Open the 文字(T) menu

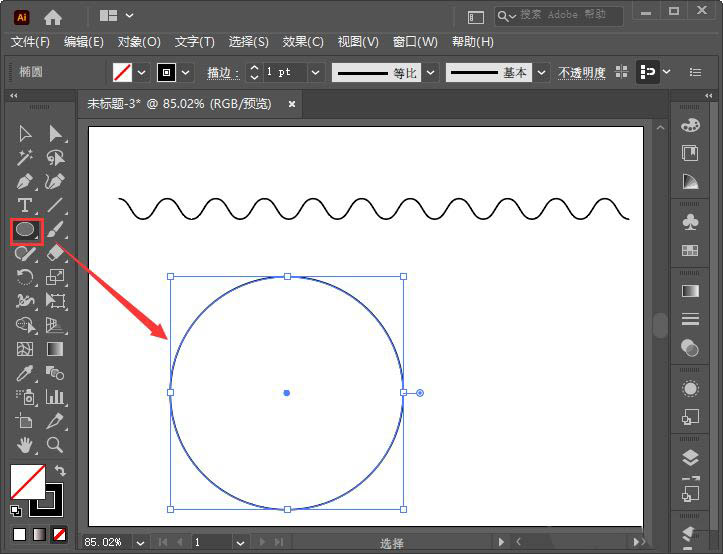pos(195,42)
